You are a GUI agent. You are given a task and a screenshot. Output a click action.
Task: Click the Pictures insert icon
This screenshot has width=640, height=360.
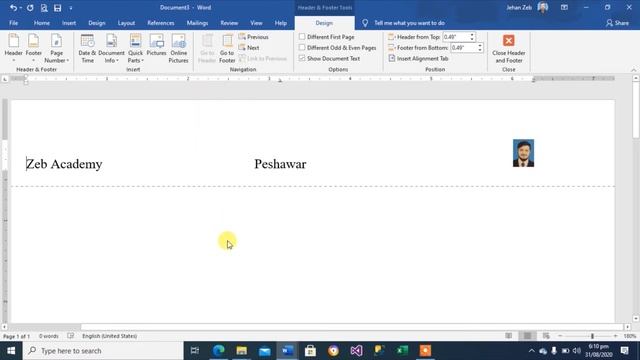(156, 45)
